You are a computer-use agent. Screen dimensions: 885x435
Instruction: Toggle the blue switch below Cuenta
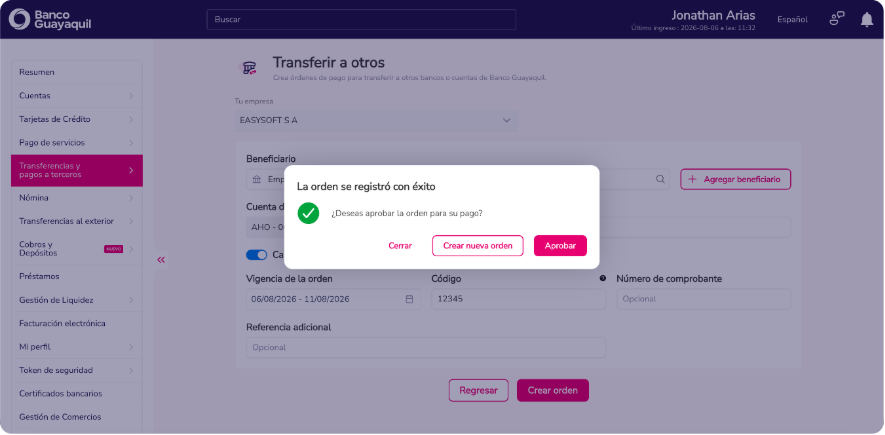[256, 255]
